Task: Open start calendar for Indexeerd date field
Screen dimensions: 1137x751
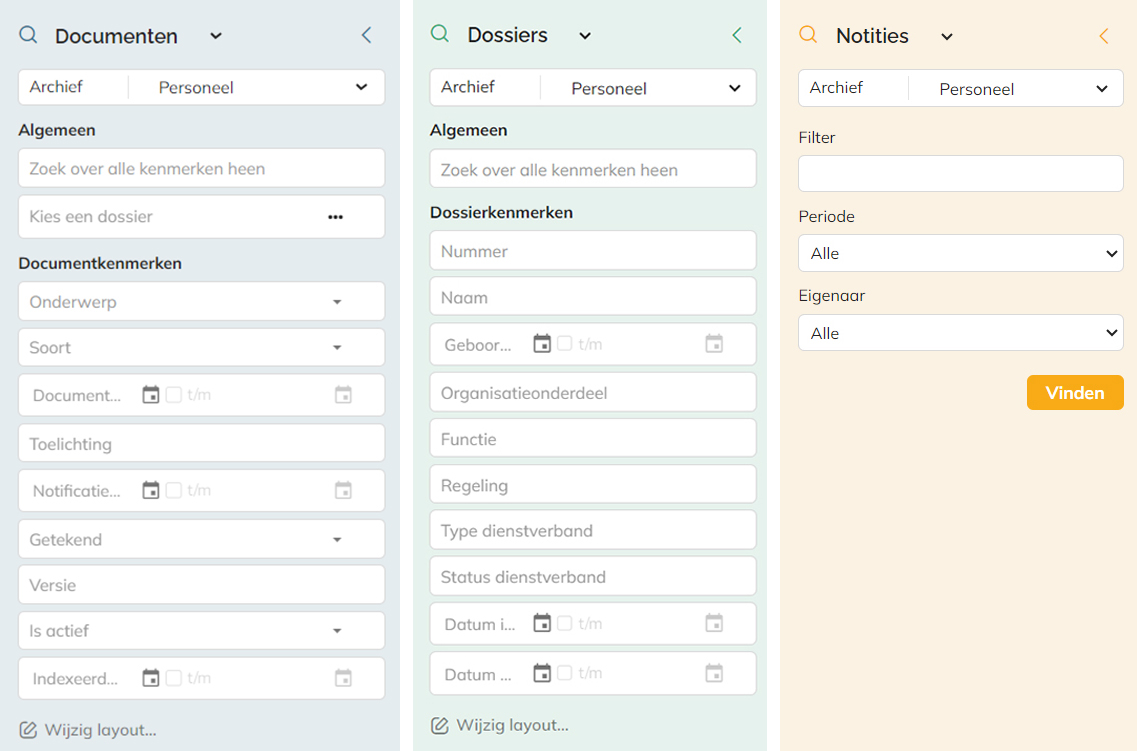Action: click(150, 679)
